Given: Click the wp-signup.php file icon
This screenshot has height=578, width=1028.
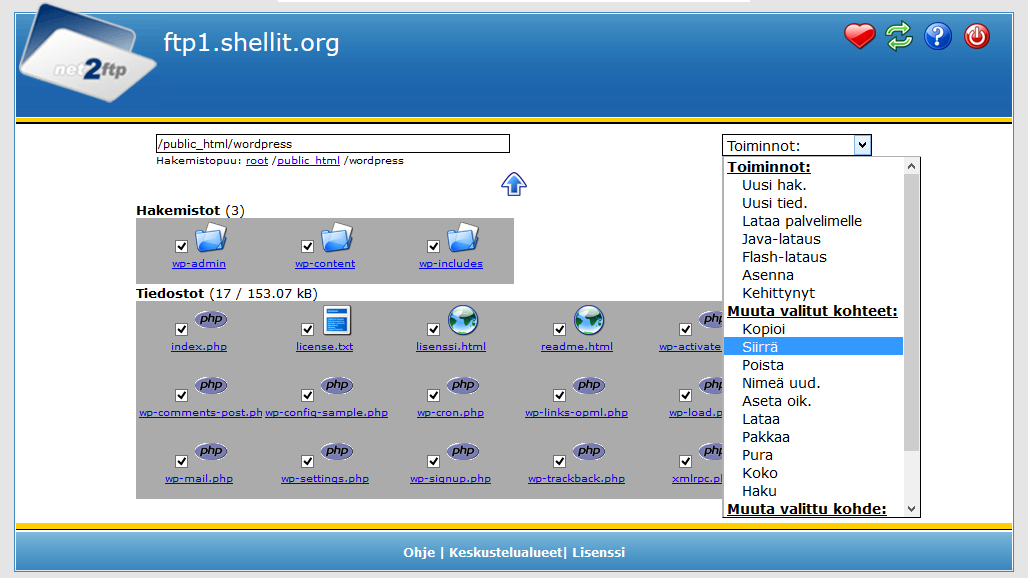Looking at the screenshot, I should pyautogui.click(x=462, y=451).
